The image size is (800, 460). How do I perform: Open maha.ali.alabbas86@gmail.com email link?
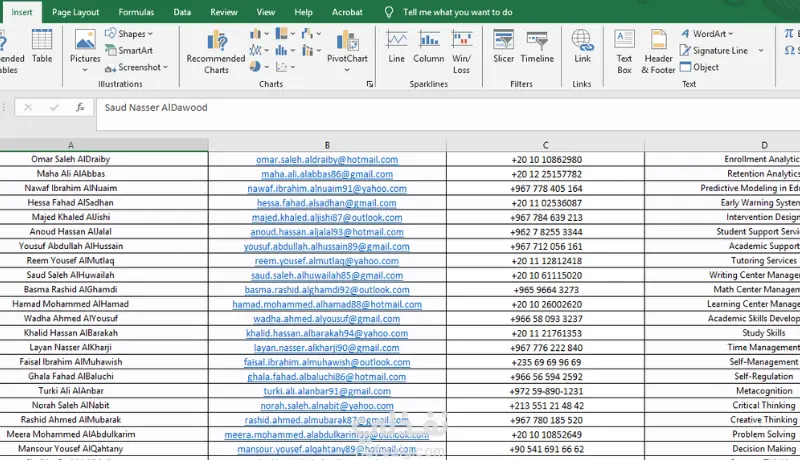click(327, 174)
